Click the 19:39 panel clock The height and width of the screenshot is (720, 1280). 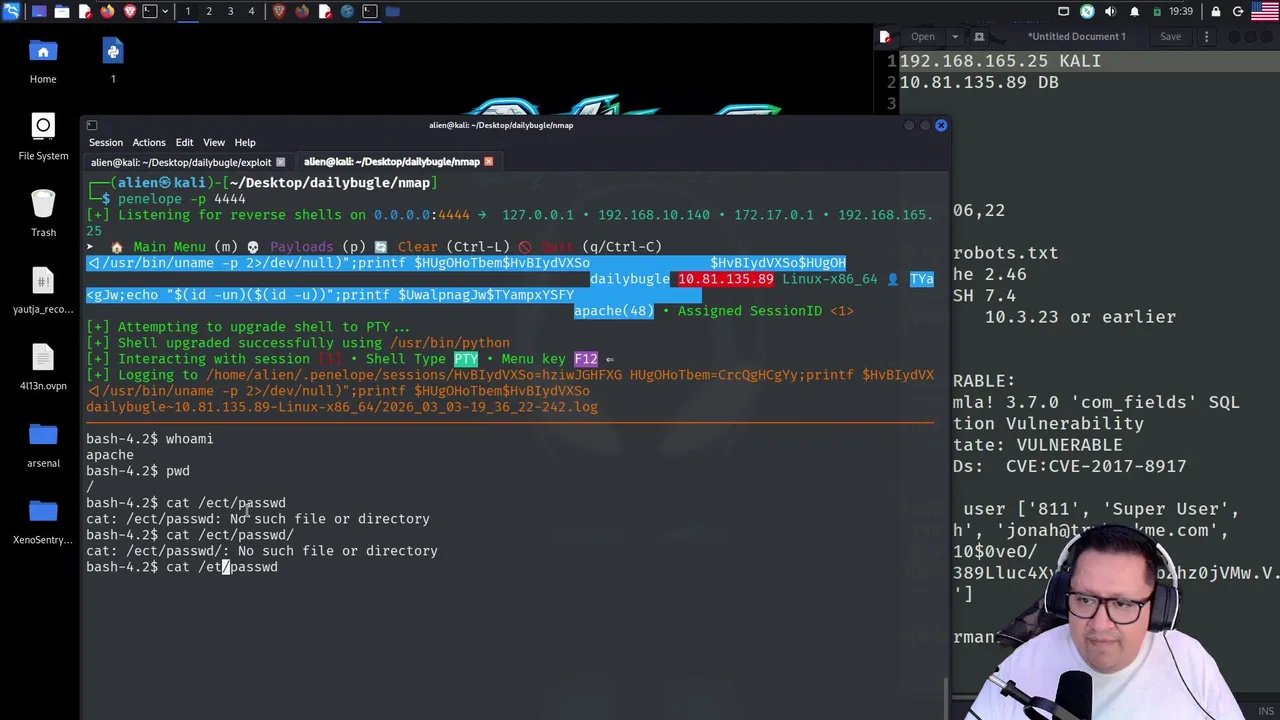tap(1181, 11)
